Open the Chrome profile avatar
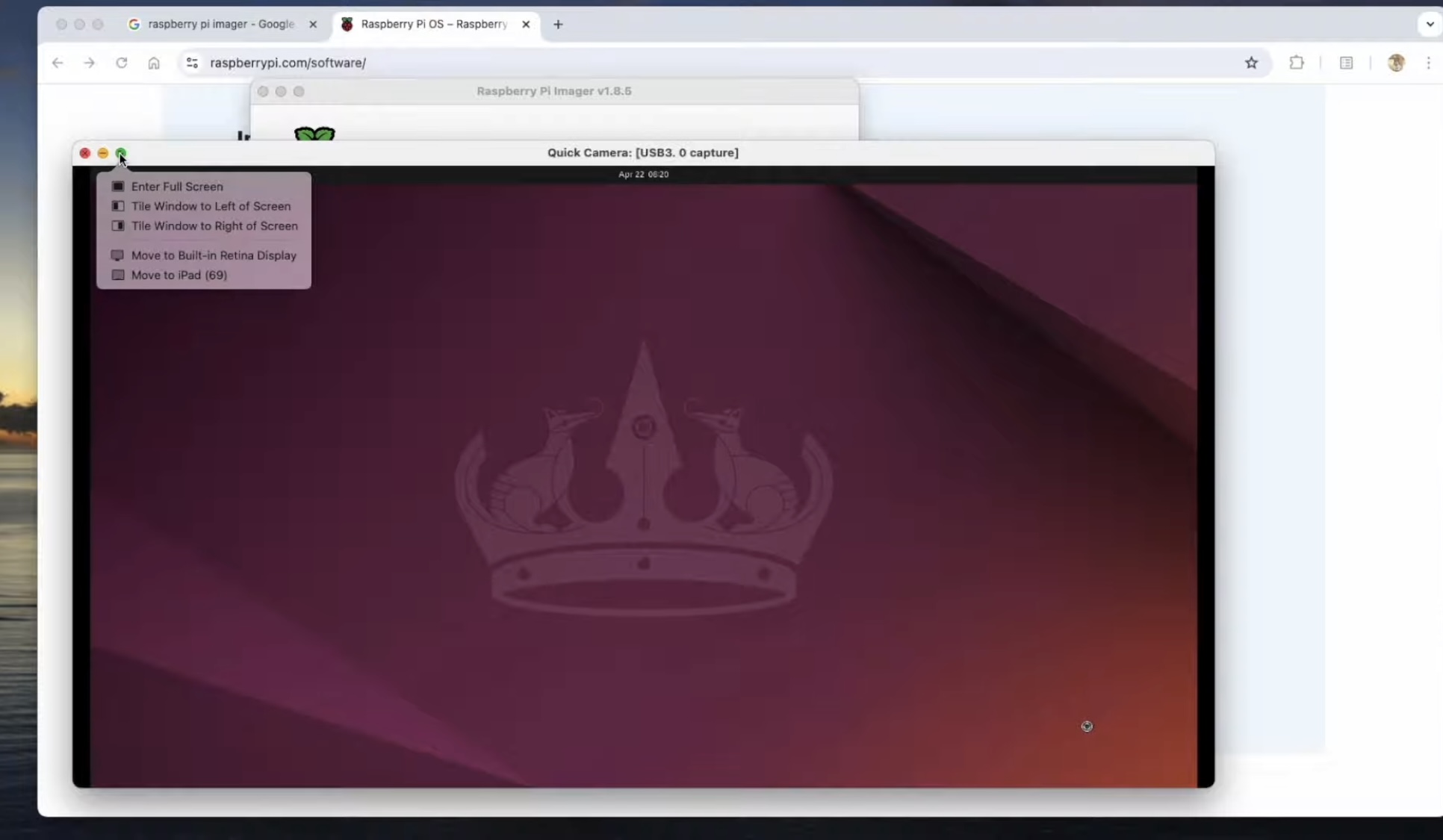1443x840 pixels. pyautogui.click(x=1395, y=63)
